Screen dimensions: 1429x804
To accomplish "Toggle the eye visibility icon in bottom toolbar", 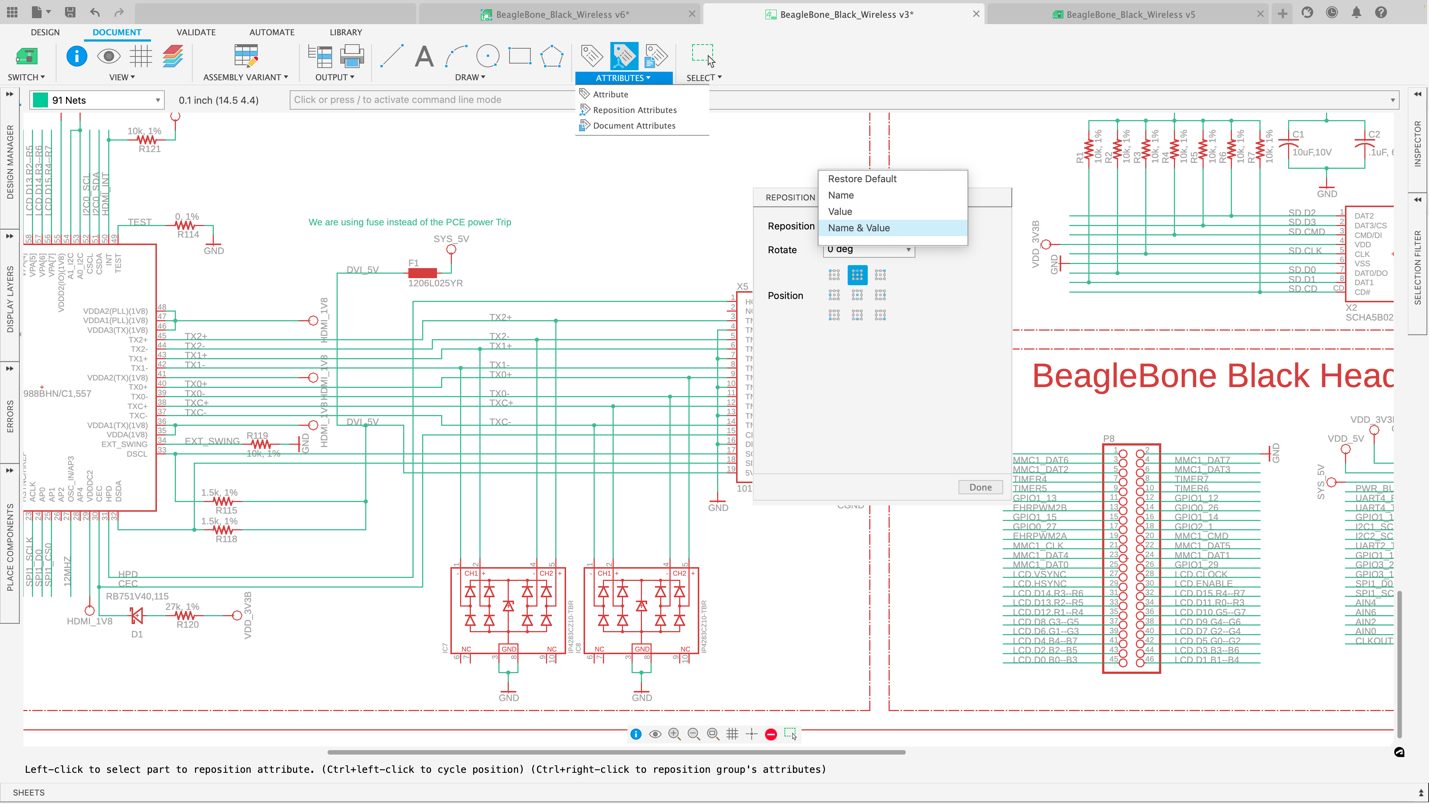I will pos(655,733).
